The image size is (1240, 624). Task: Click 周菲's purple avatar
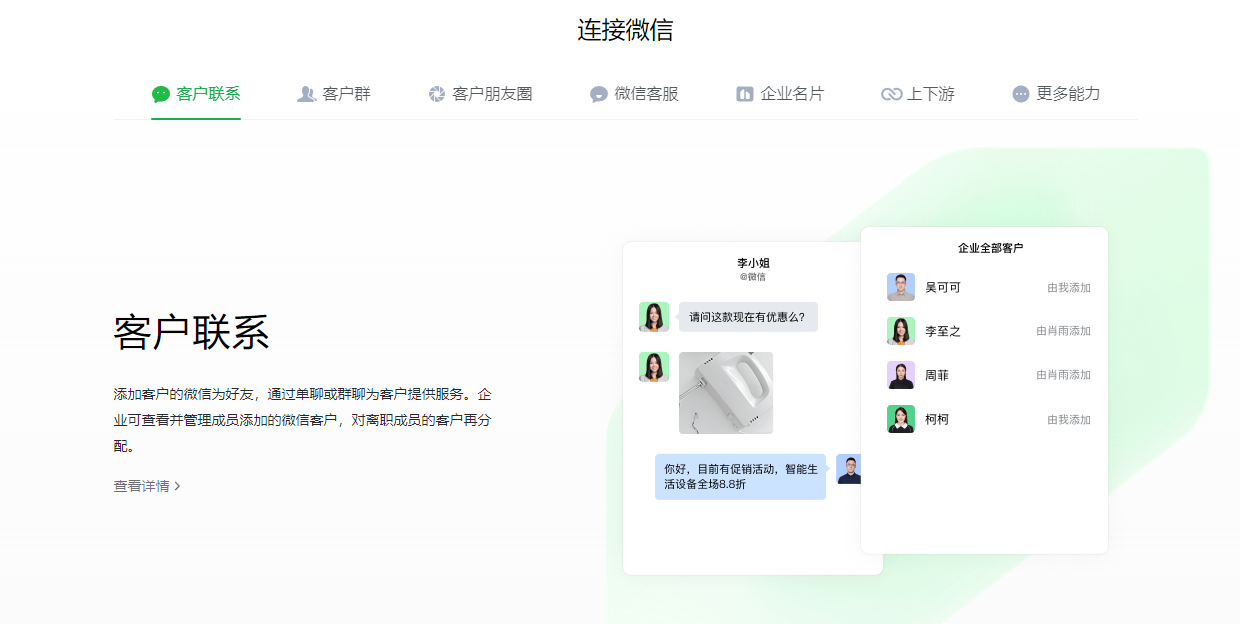click(x=900, y=375)
